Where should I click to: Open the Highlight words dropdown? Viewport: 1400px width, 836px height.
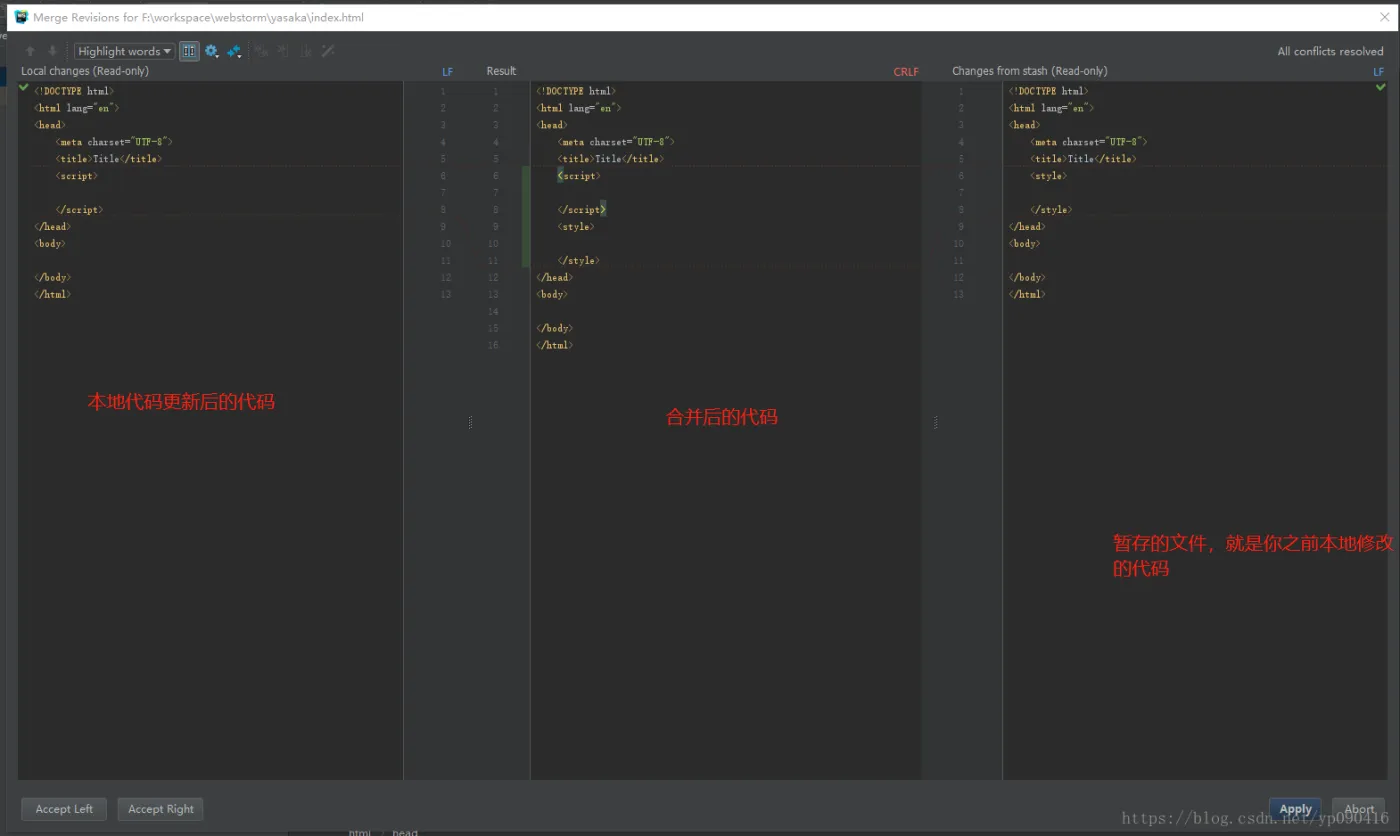coord(124,51)
